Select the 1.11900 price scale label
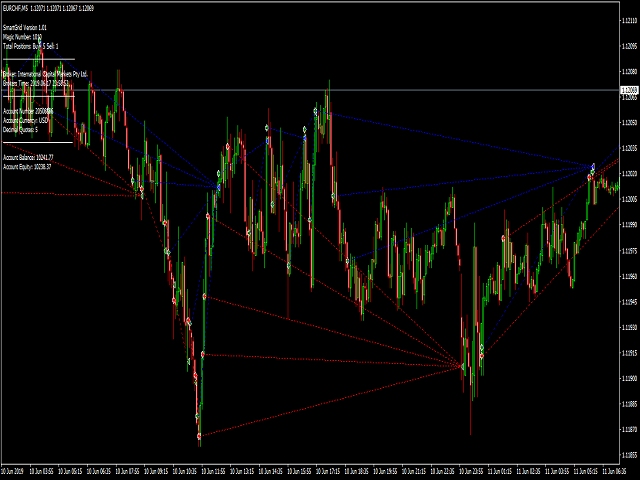 (630, 378)
